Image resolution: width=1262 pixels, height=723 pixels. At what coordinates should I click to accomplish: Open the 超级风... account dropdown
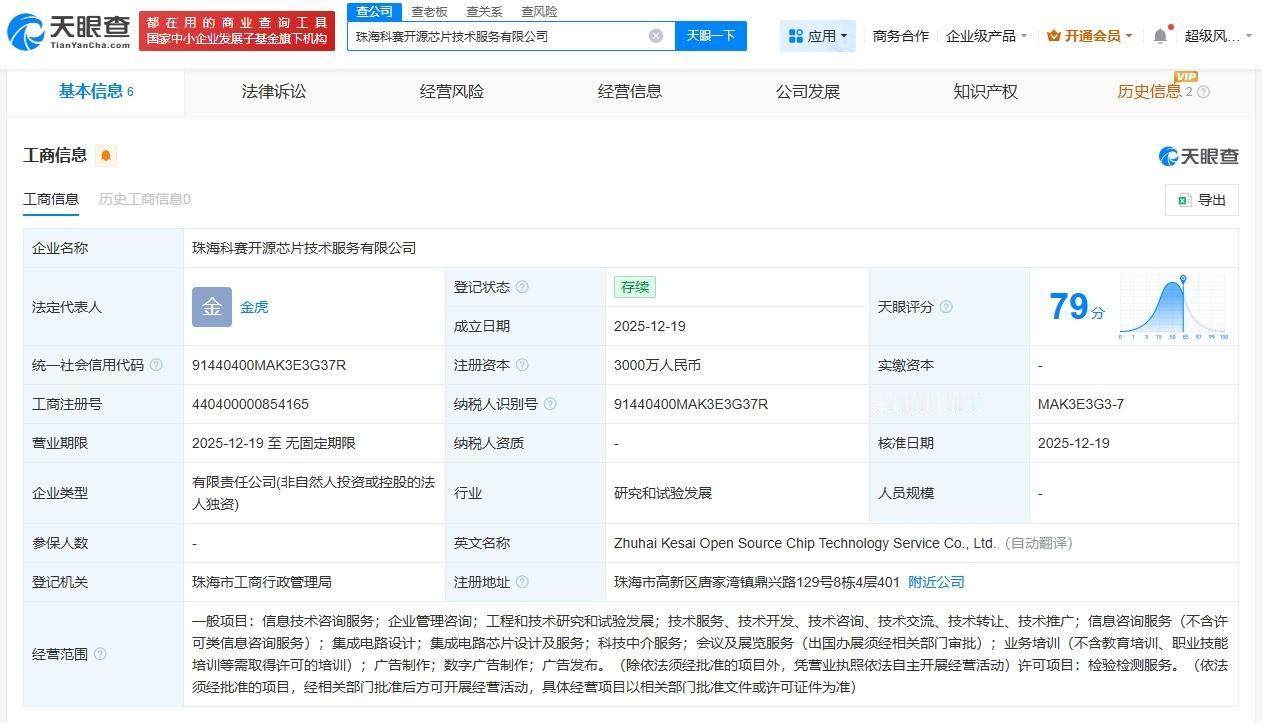click(x=1218, y=36)
